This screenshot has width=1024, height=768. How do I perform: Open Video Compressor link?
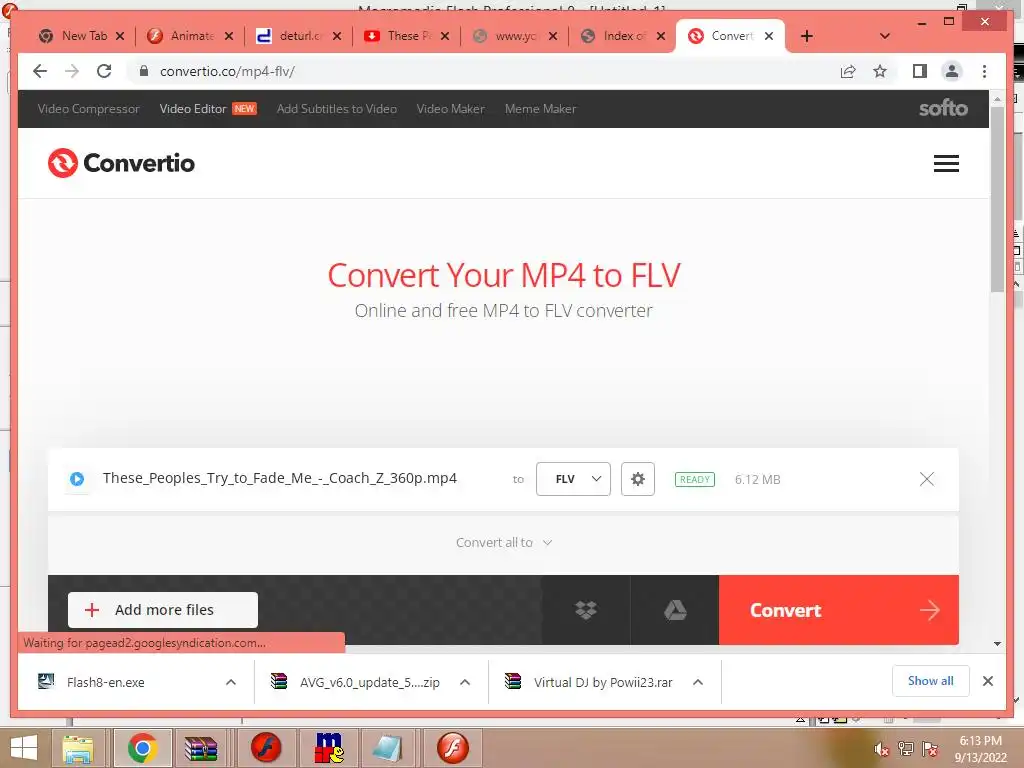point(89,109)
